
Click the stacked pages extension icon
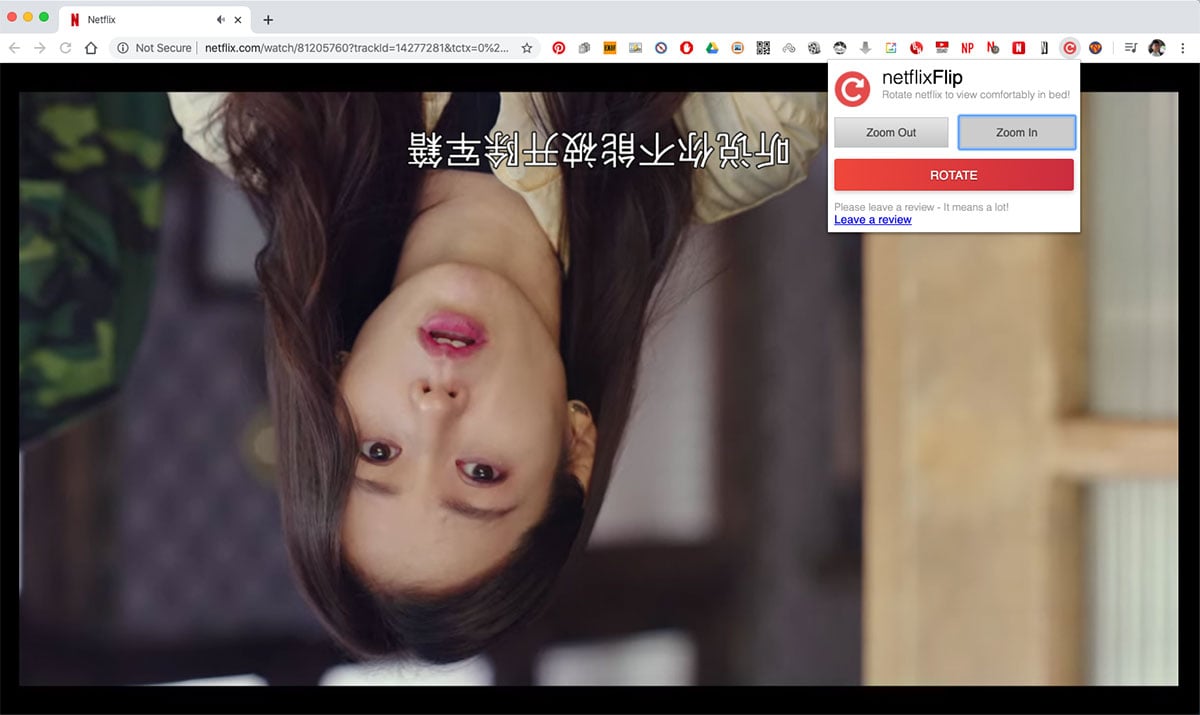pyautogui.click(x=585, y=47)
